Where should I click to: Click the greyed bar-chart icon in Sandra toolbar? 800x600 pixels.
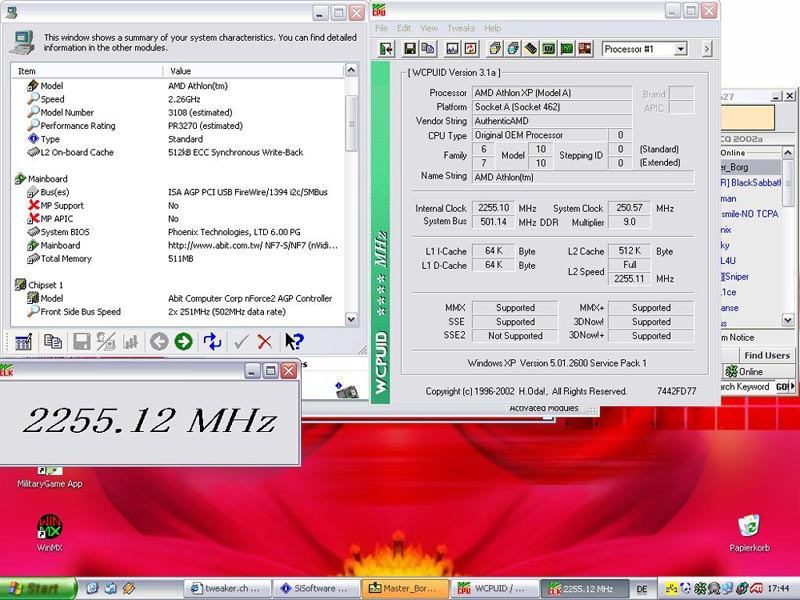click(131, 341)
